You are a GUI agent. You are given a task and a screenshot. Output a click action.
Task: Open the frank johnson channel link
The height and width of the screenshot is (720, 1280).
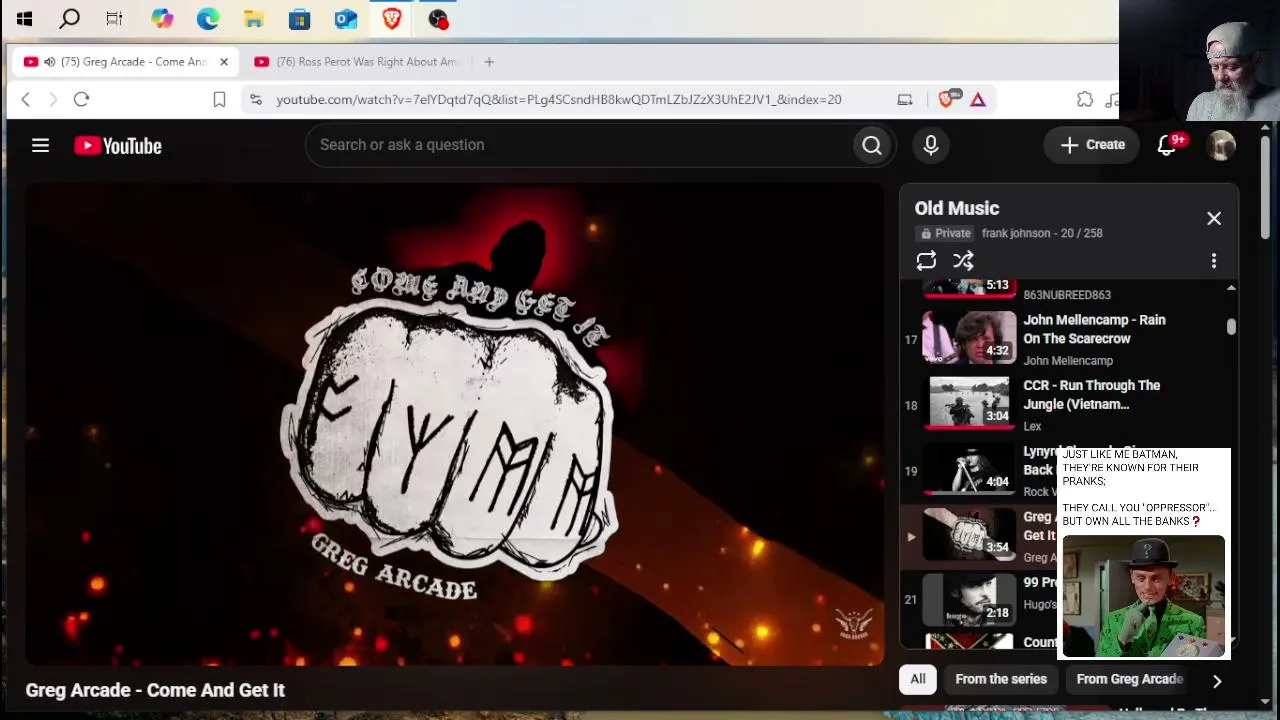coord(1015,233)
